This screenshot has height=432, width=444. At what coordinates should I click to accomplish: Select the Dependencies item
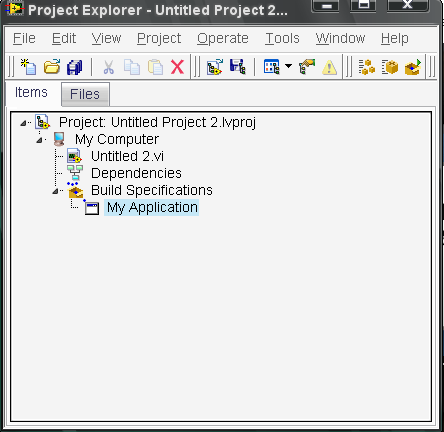[136, 173]
